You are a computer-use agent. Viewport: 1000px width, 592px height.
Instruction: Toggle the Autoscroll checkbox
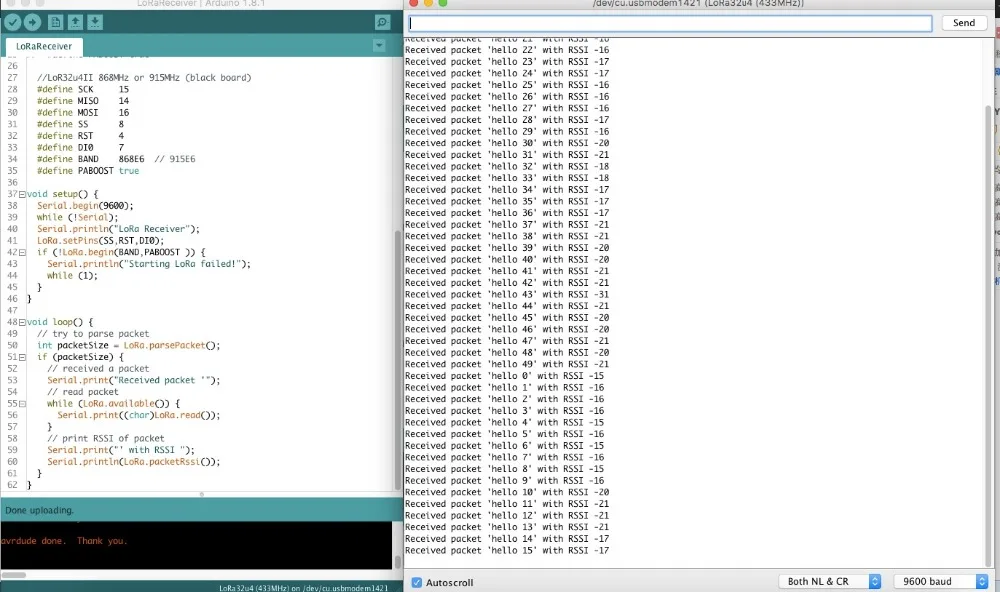point(416,582)
